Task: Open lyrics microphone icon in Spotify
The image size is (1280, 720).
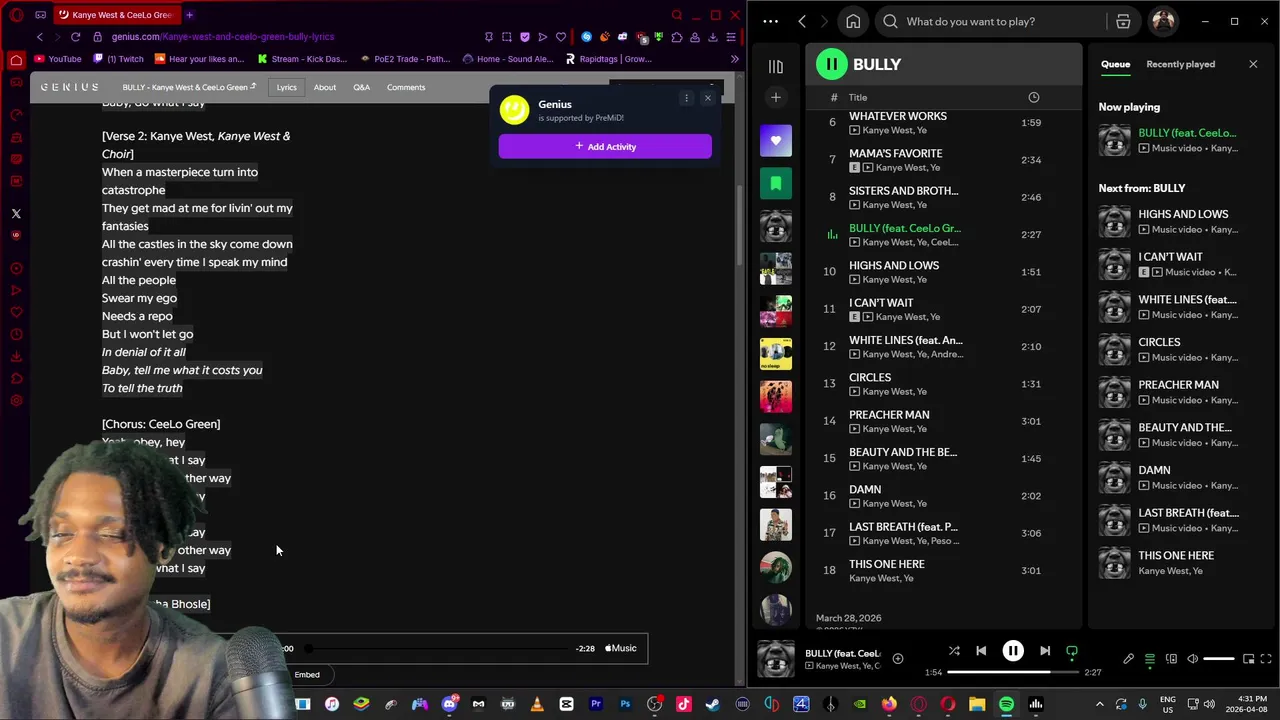Action: 1129,659
